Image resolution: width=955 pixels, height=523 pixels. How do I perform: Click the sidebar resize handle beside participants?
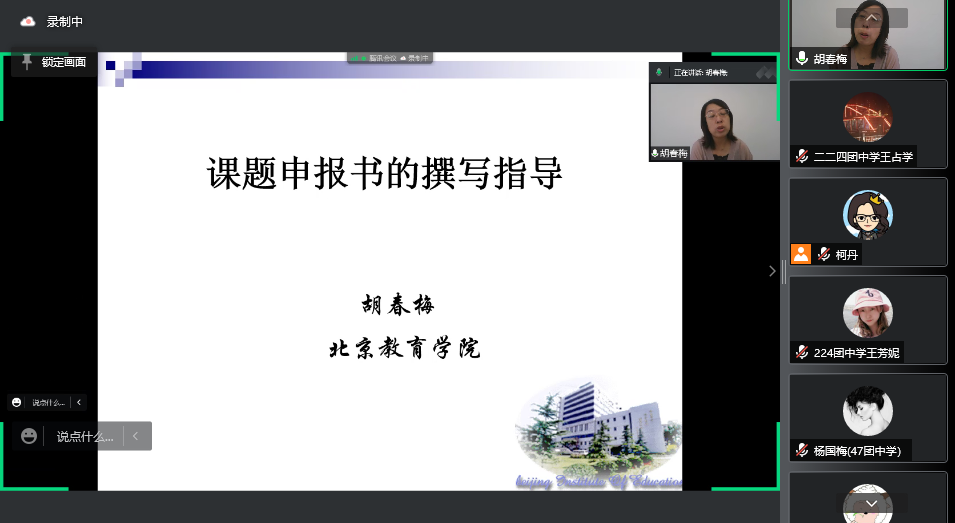[x=784, y=271]
